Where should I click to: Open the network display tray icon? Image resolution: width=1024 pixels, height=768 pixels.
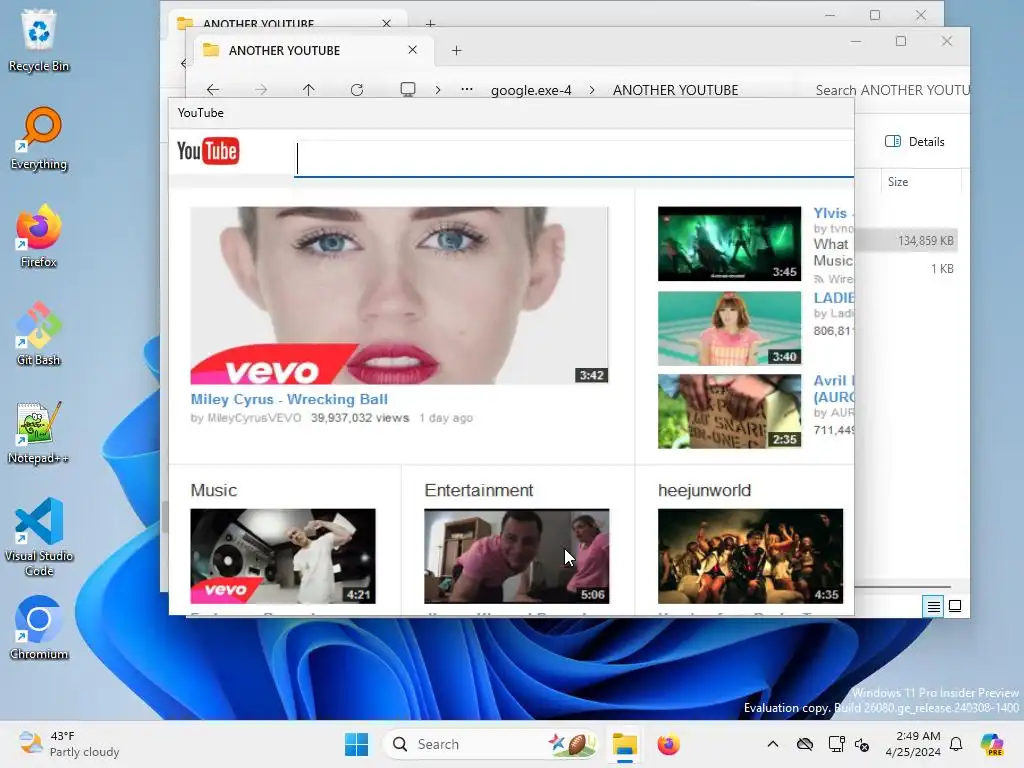point(836,744)
